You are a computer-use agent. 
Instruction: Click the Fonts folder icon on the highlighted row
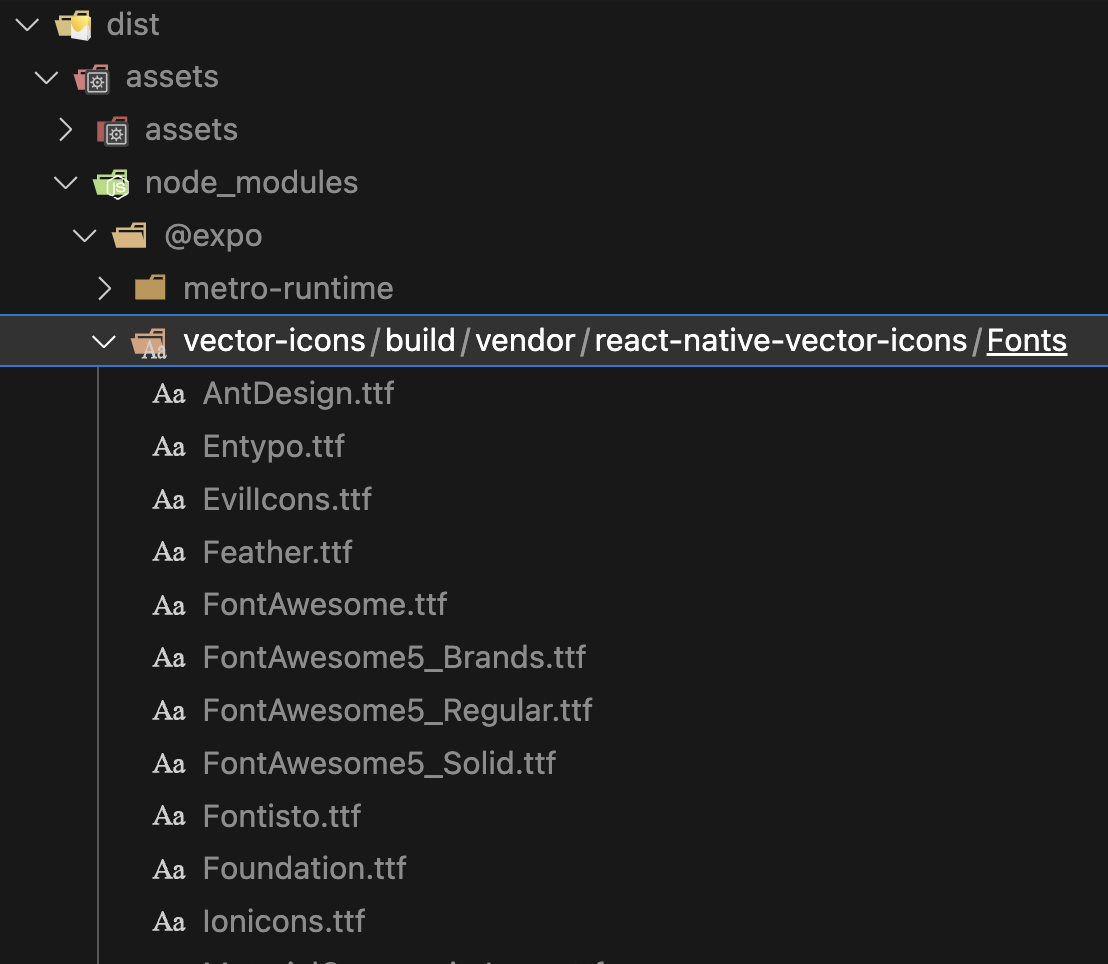coord(149,341)
